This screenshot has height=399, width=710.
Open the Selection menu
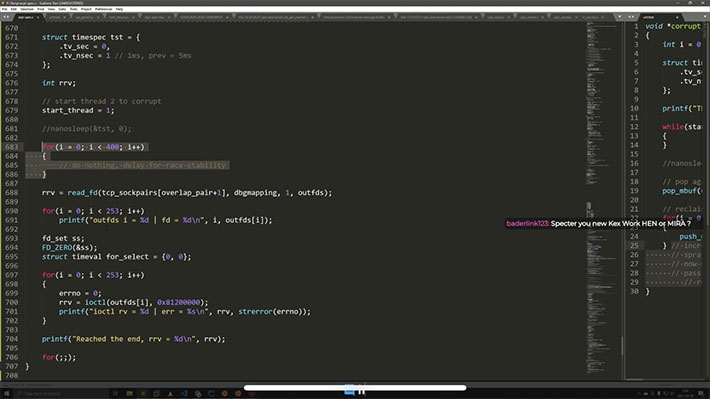tap(27, 9)
